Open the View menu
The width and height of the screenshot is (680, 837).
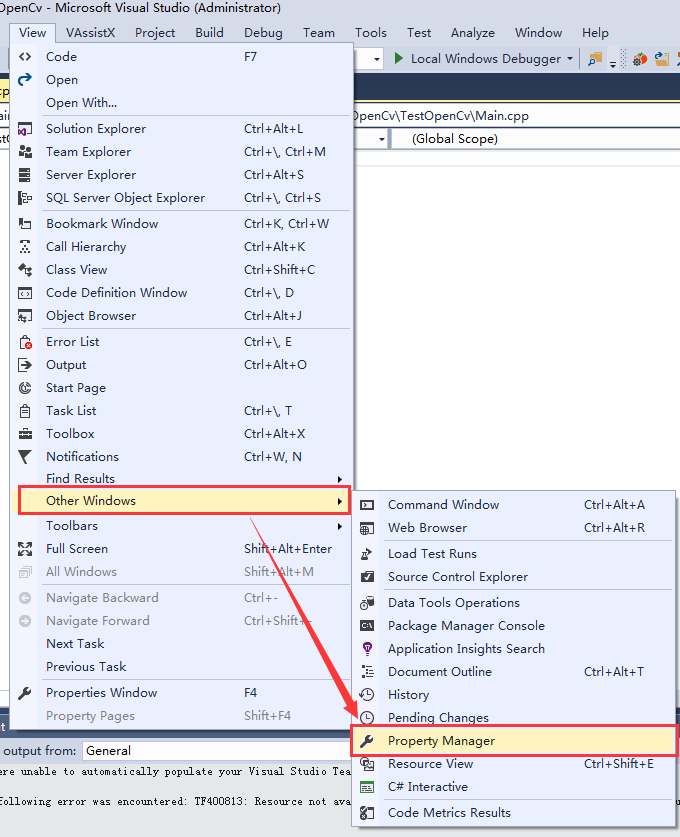click(x=32, y=33)
